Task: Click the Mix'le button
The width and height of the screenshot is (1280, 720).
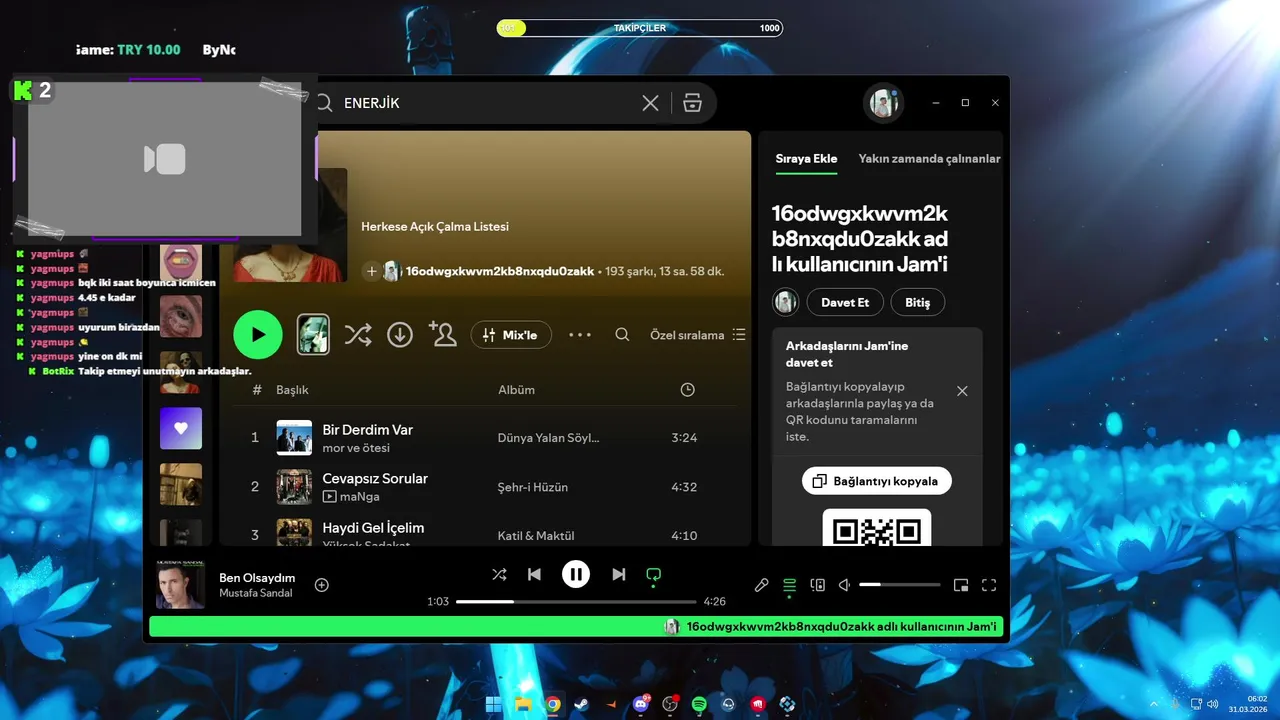Action: point(511,335)
